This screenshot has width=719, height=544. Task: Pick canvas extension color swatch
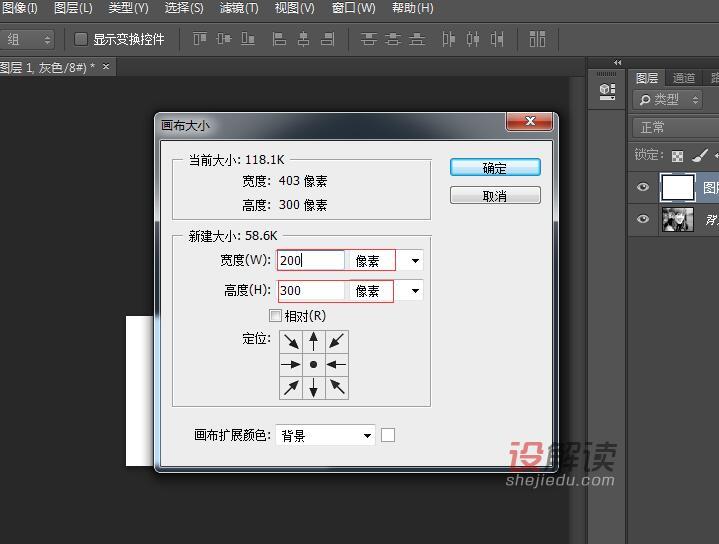388,435
